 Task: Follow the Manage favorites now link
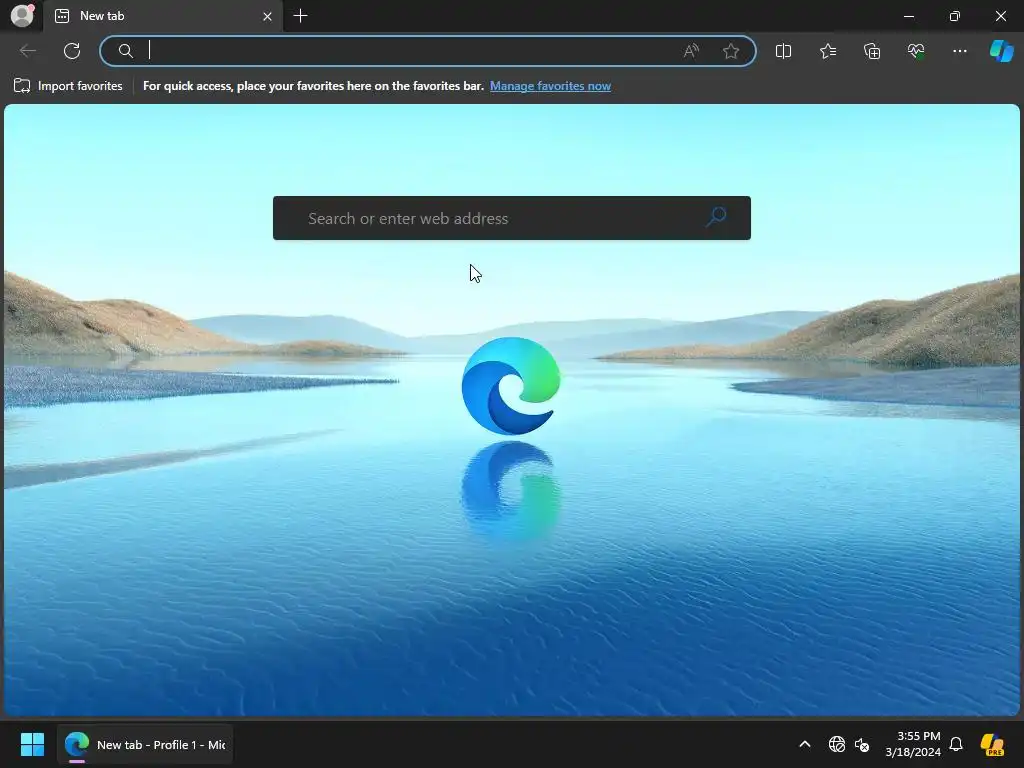tap(551, 86)
